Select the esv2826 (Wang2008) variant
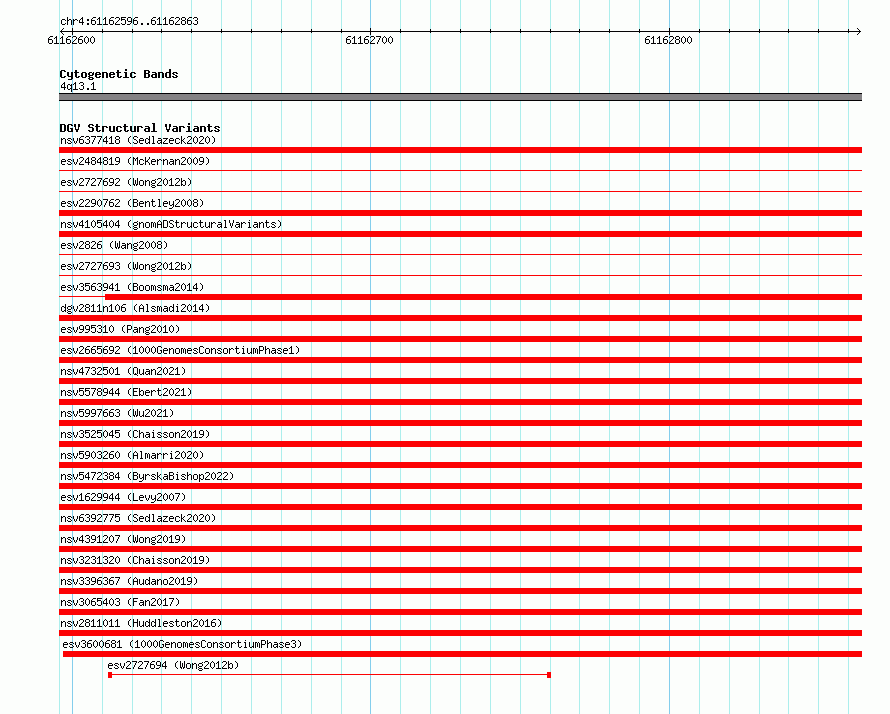This screenshot has width=890, height=714. click(114, 245)
